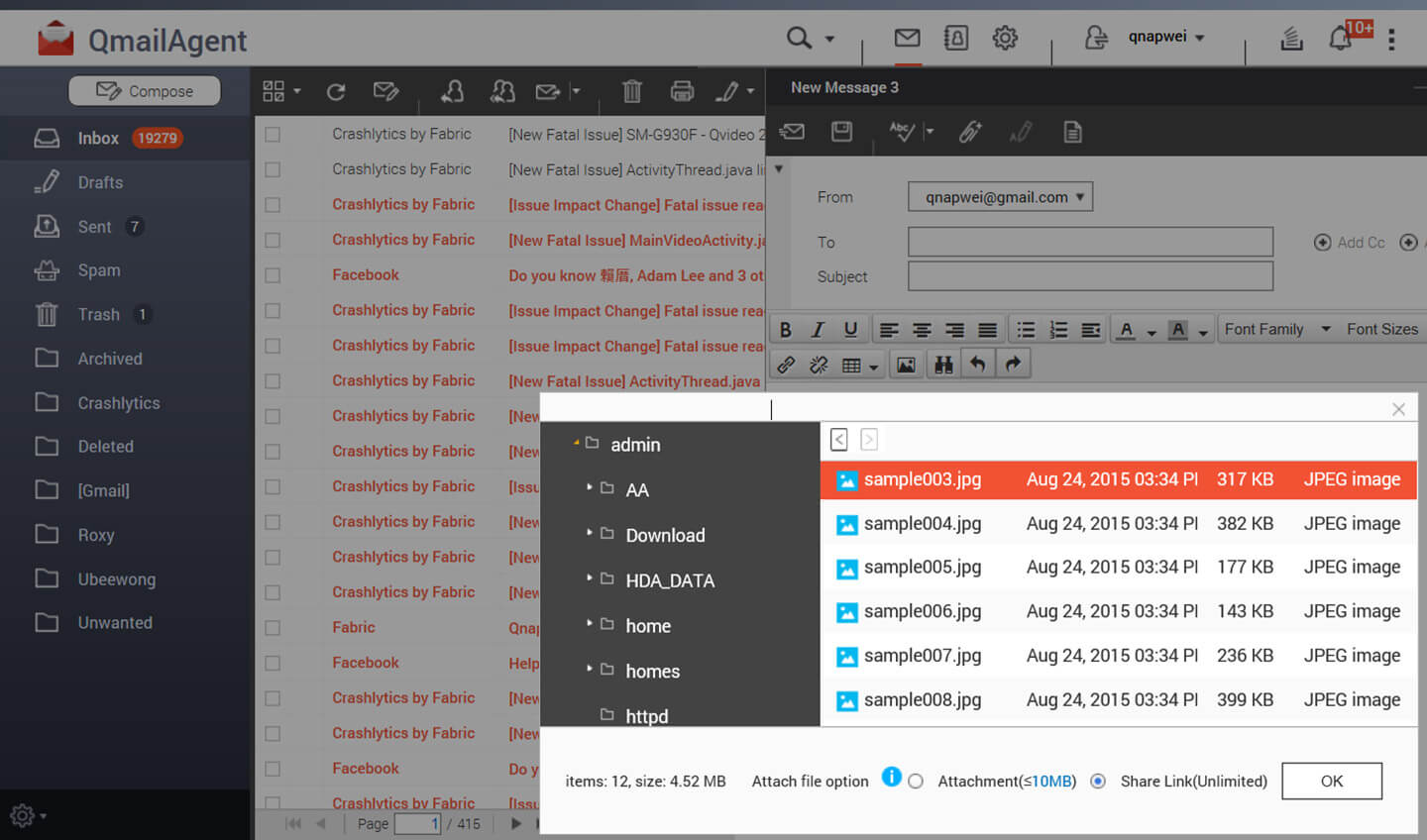Click the mail envelope icon in header

[x=907, y=38]
